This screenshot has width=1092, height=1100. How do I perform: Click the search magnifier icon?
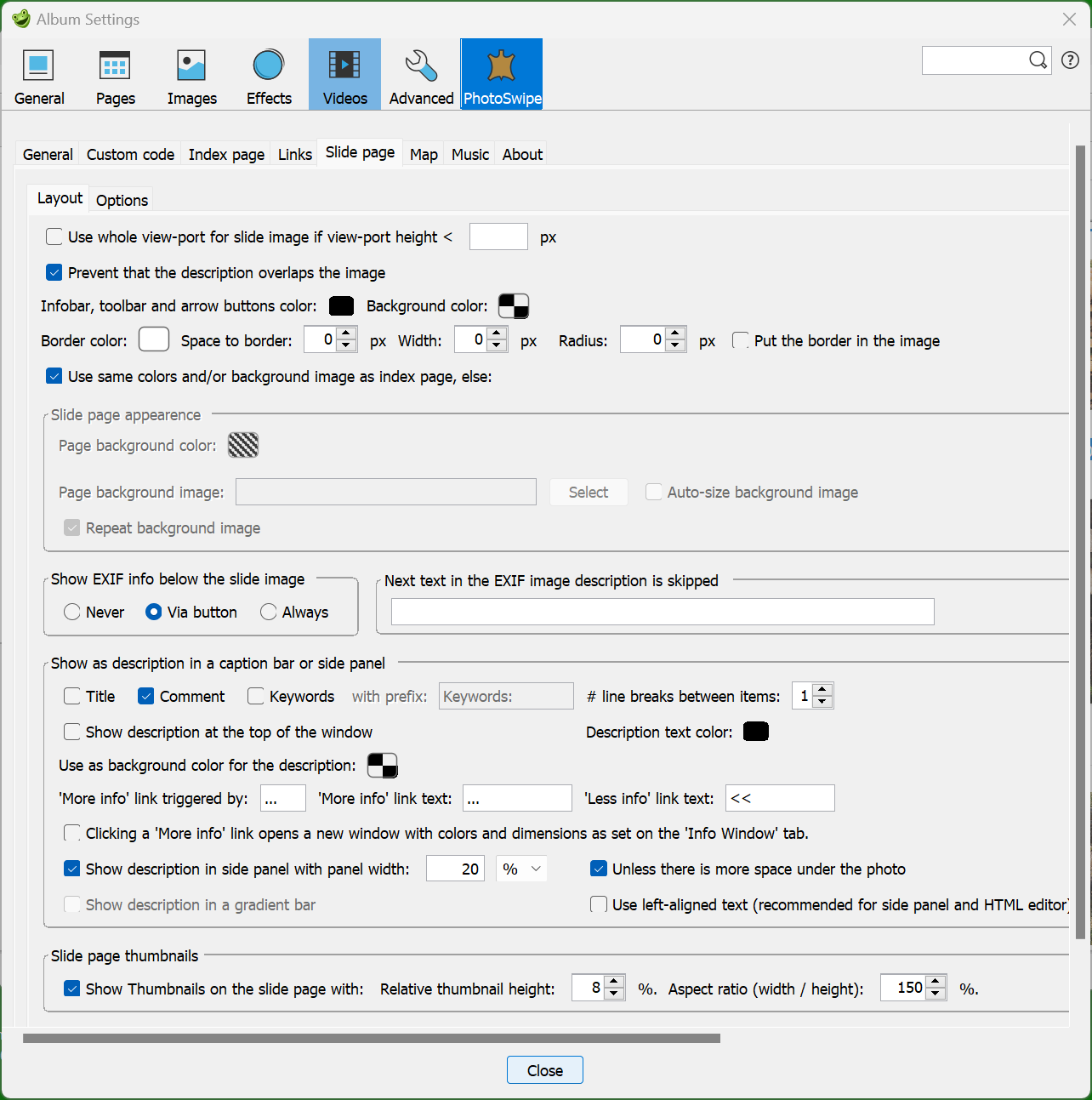click(1038, 60)
